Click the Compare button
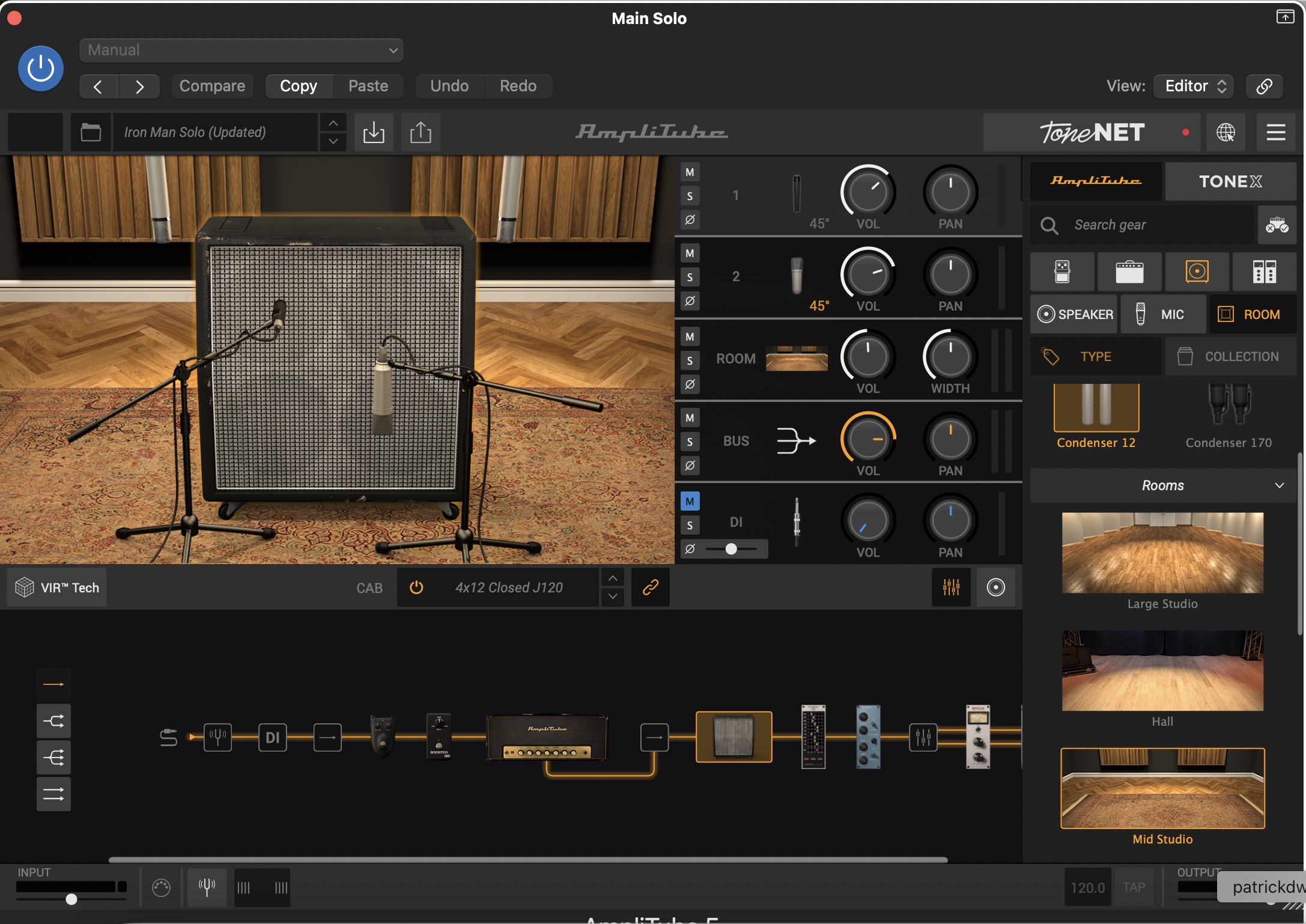The image size is (1306, 924). [x=212, y=86]
